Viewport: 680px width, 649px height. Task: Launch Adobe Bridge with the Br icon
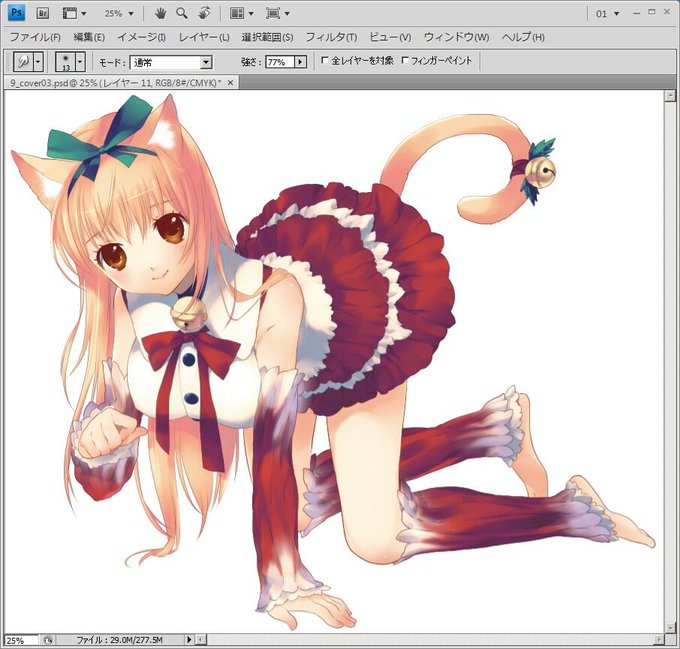pos(42,13)
